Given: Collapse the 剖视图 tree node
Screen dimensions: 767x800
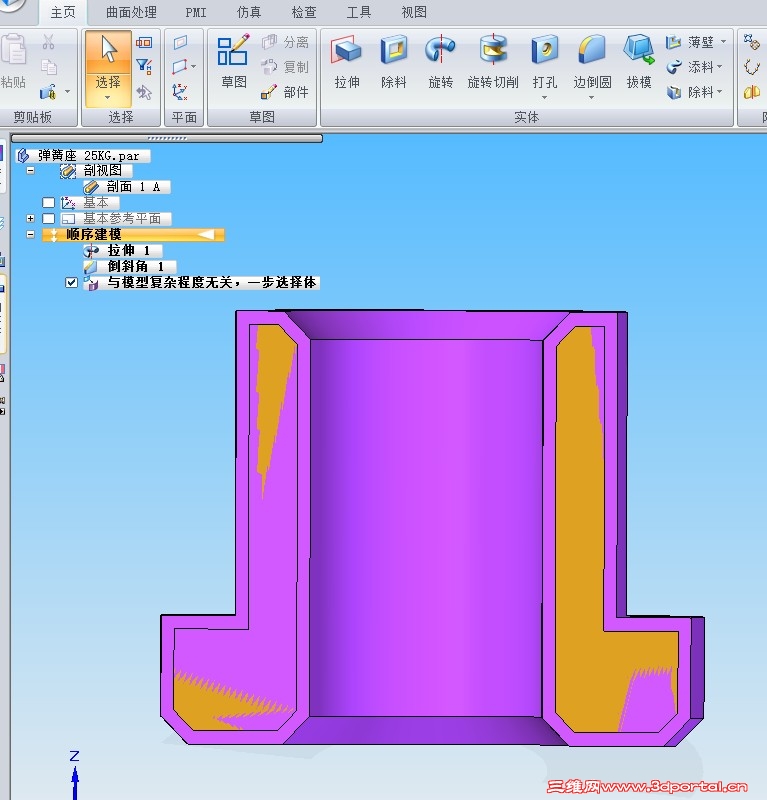Looking at the screenshot, I should [31, 170].
